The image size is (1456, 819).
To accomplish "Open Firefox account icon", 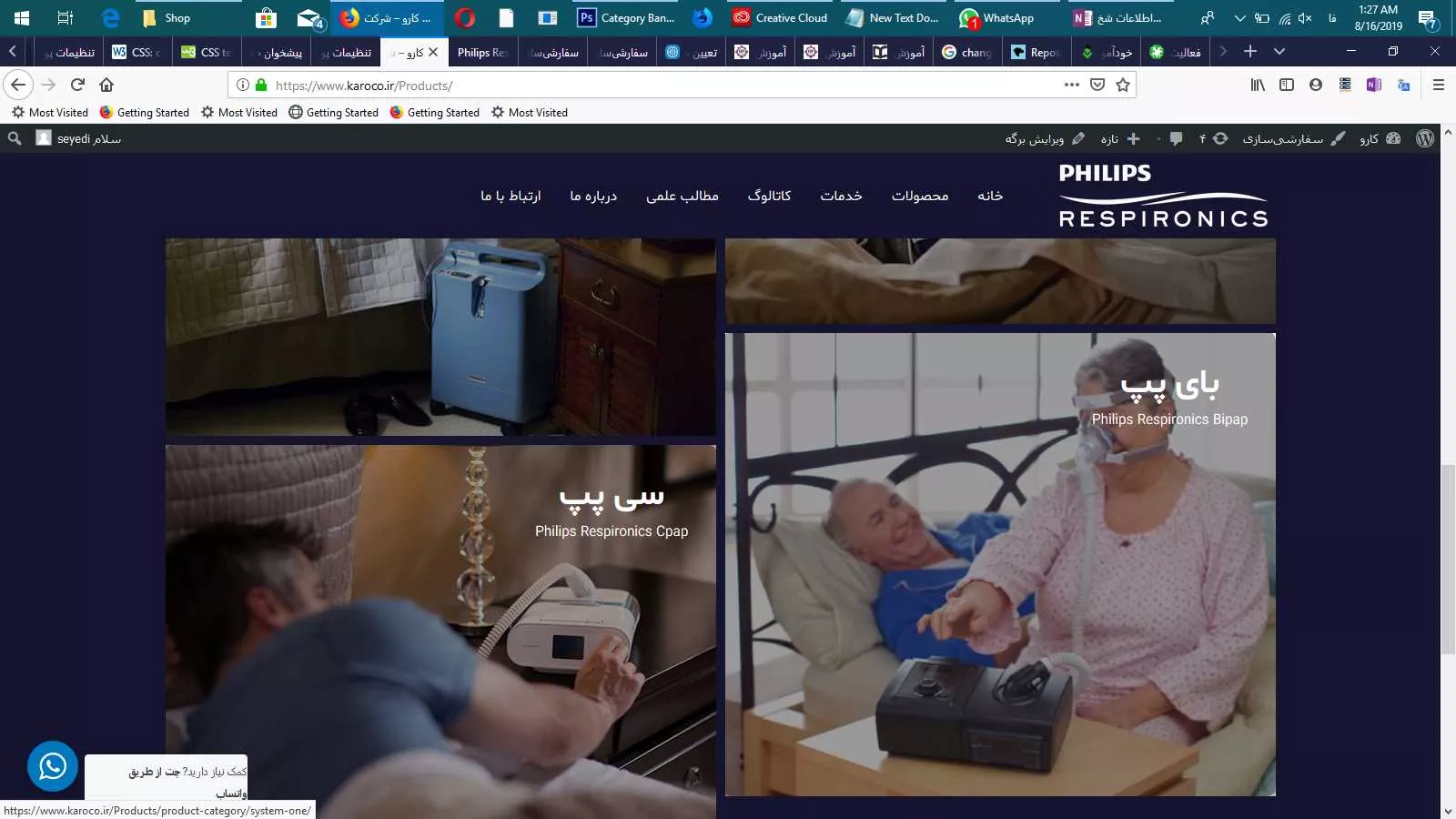I will click(x=1316, y=85).
